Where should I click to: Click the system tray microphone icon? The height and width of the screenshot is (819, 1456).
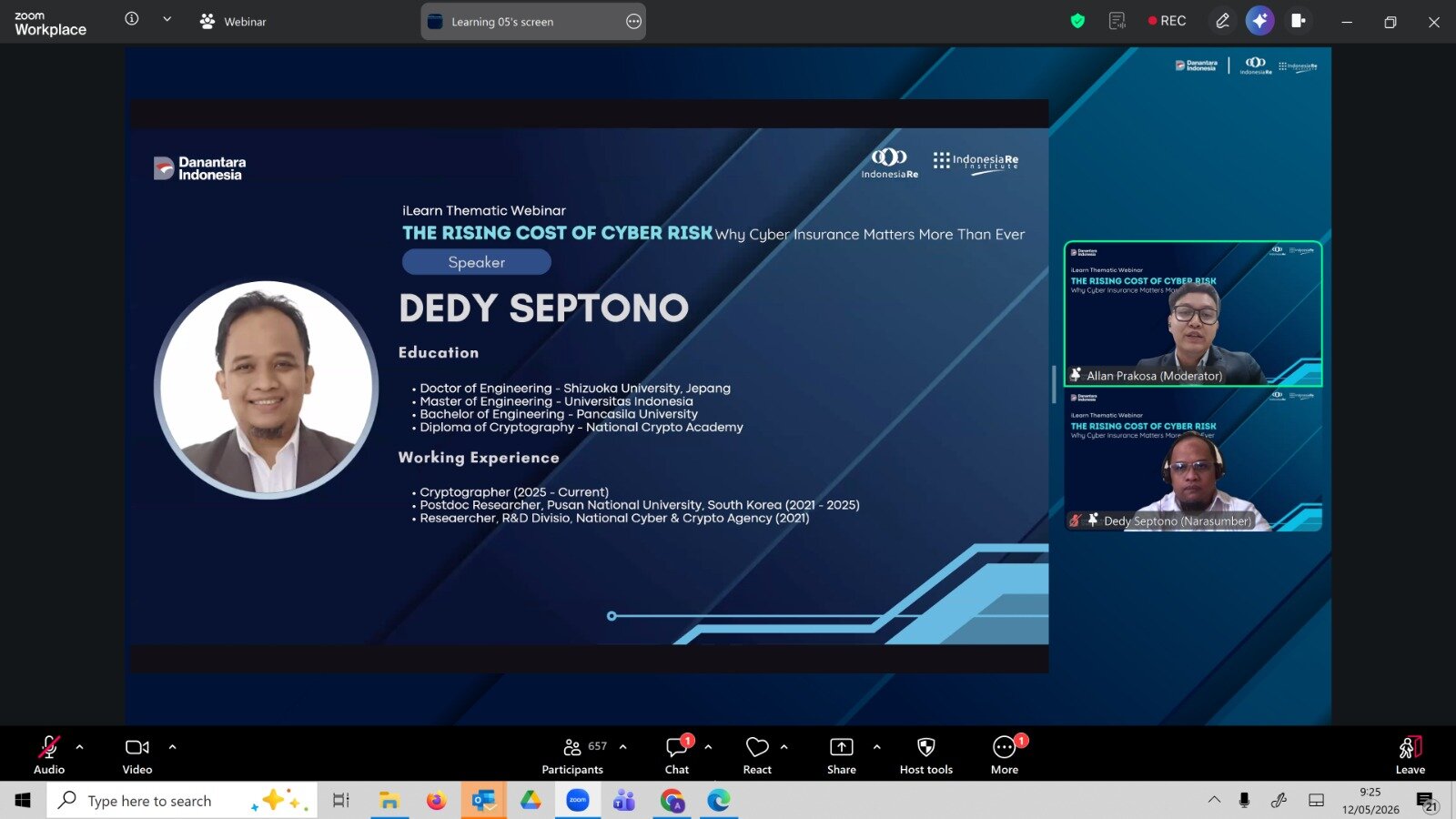click(1244, 800)
